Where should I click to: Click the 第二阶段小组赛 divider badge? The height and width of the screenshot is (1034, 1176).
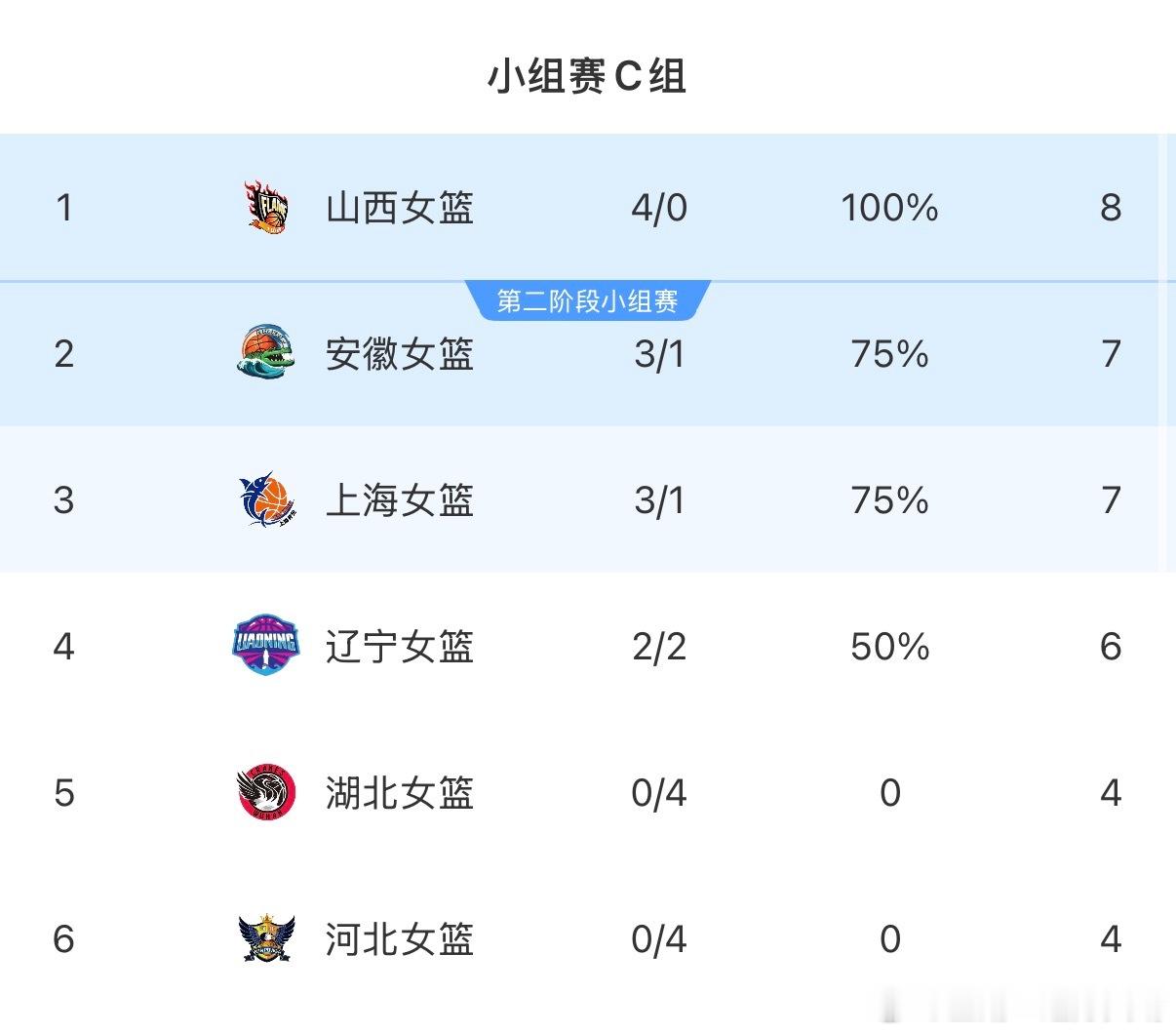[588, 300]
